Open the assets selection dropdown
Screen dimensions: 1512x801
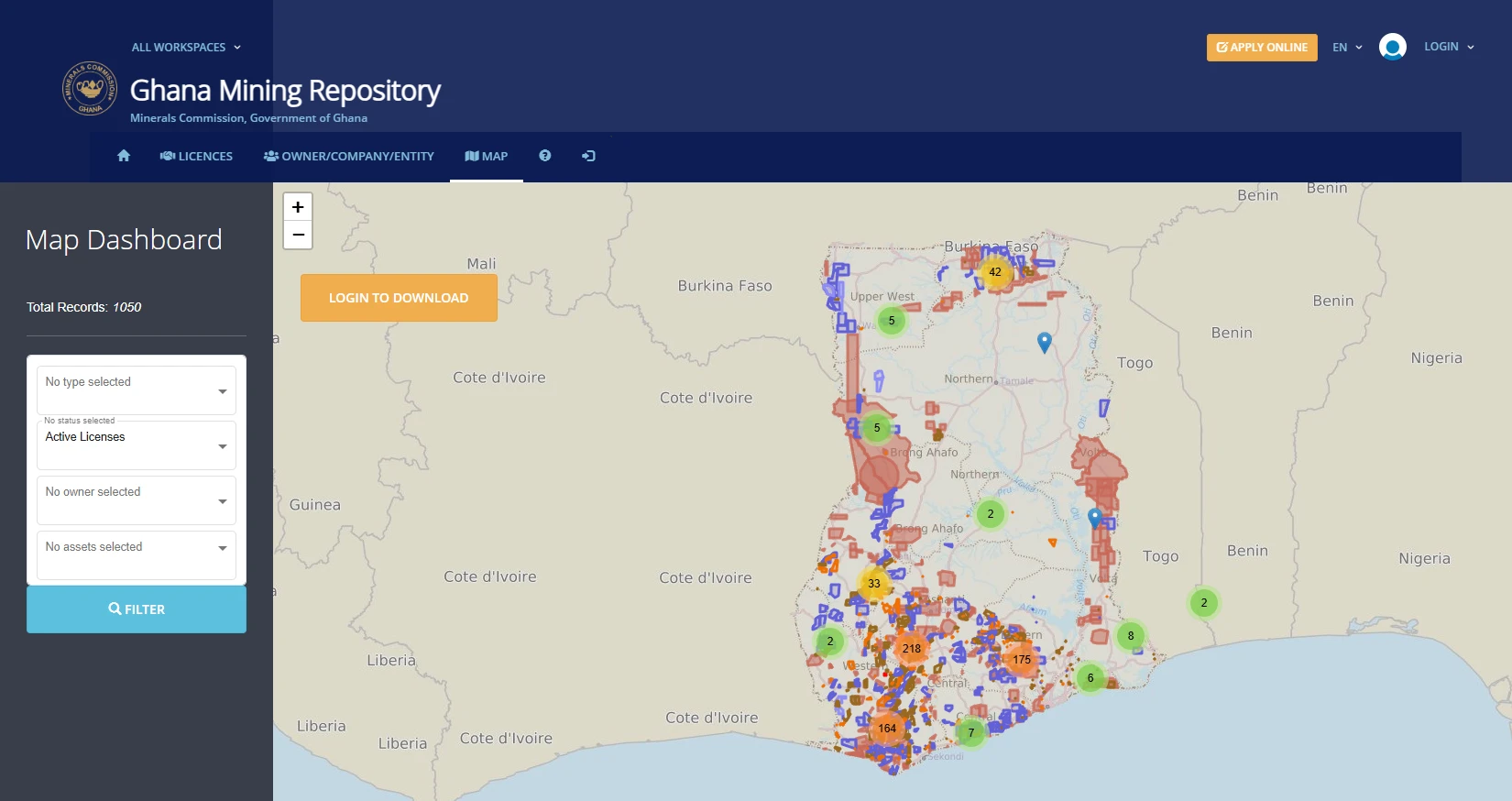pos(137,555)
